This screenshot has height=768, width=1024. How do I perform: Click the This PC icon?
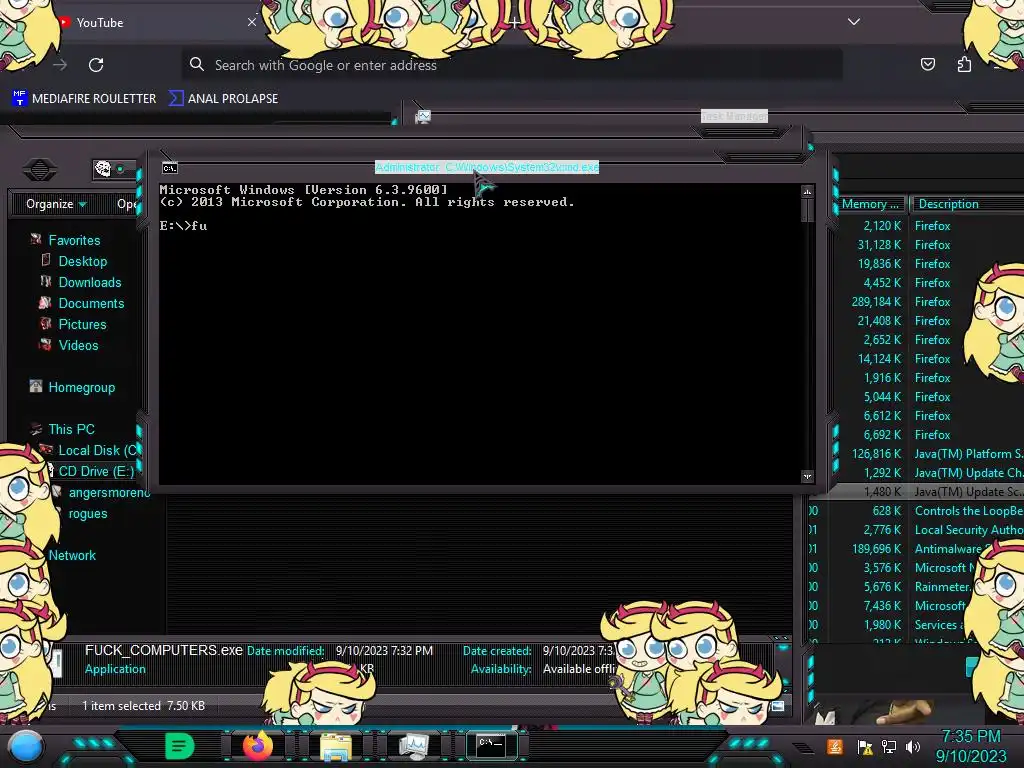click(36, 428)
